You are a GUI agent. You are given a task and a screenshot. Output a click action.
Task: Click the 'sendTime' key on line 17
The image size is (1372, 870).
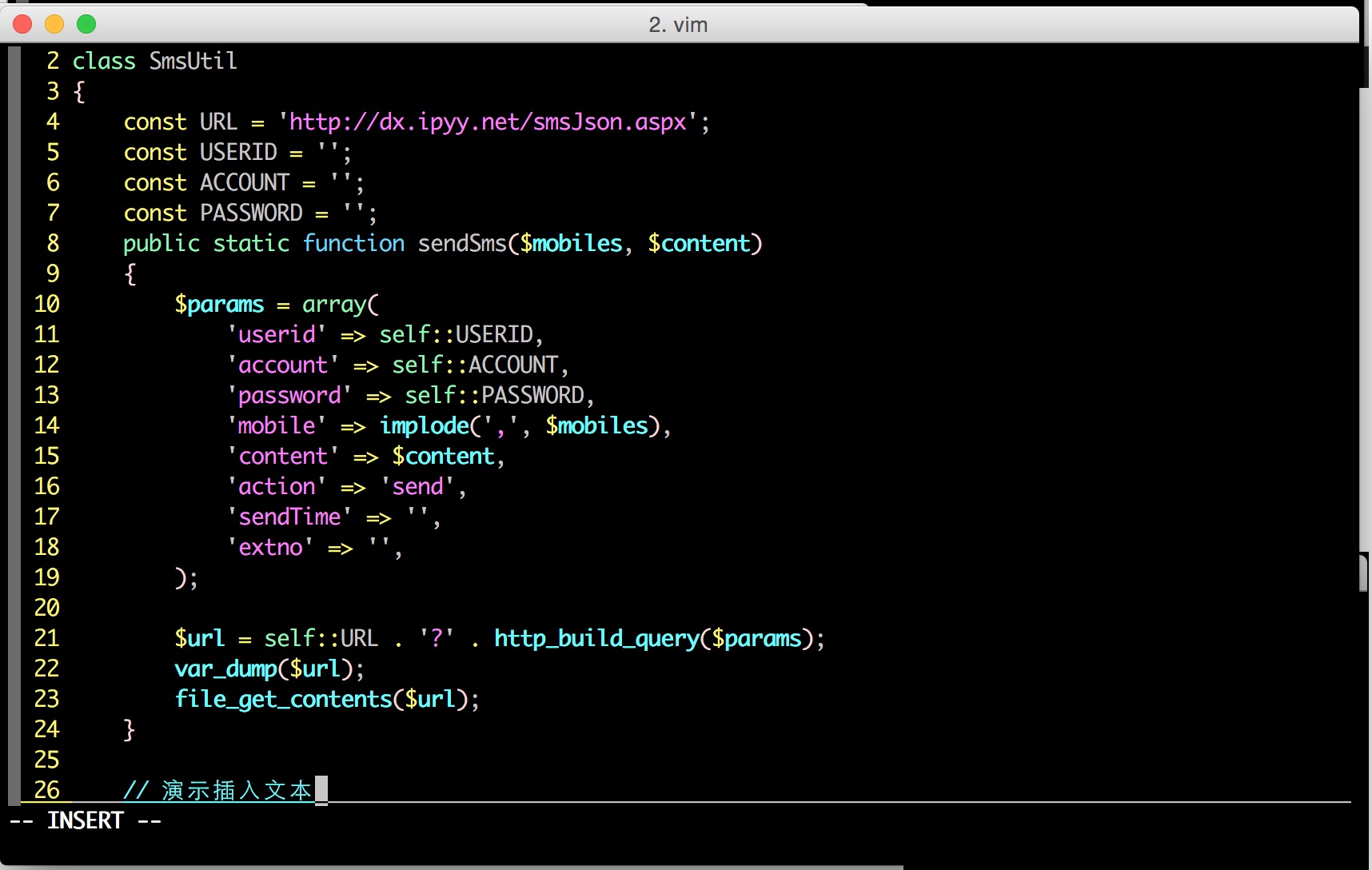click(289, 517)
